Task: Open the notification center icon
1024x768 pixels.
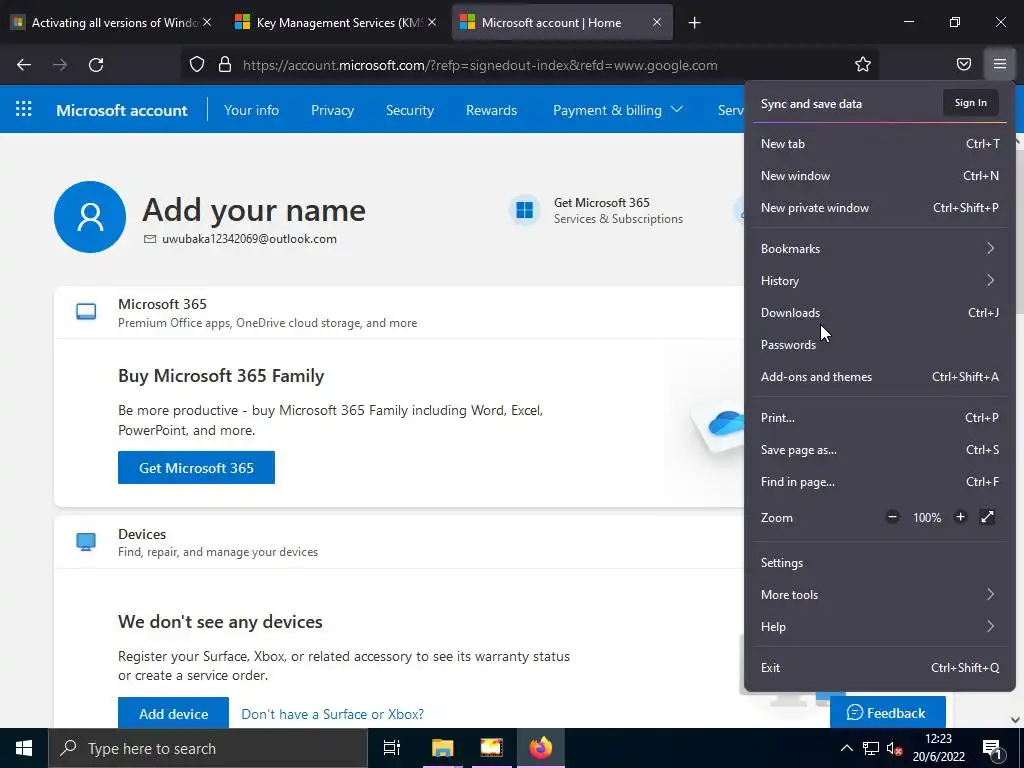Action: tap(993, 749)
